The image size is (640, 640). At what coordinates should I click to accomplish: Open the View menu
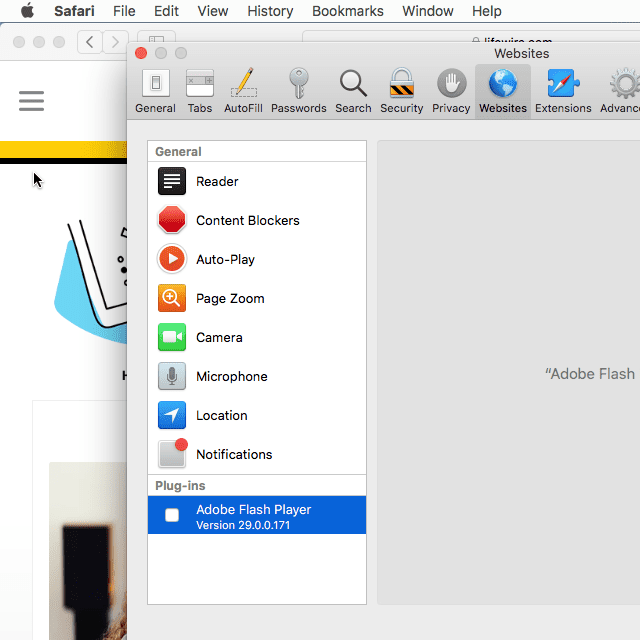[213, 11]
